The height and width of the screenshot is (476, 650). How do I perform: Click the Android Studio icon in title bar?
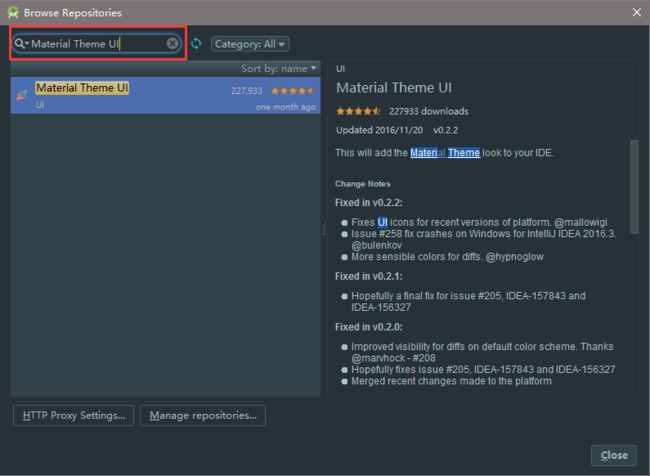tap(13, 12)
